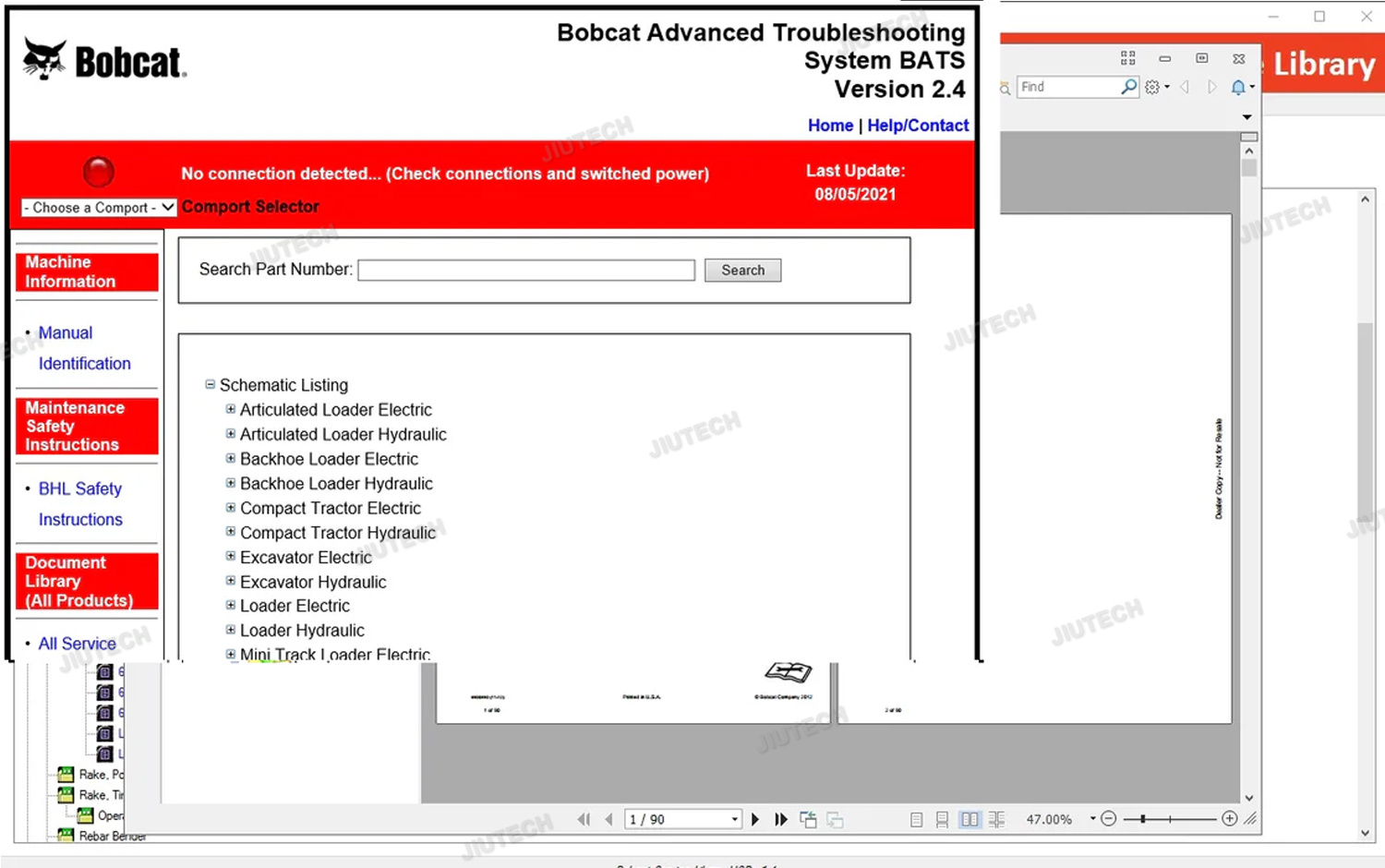Click the go forward view icon
The image size is (1385, 868).
(835, 819)
